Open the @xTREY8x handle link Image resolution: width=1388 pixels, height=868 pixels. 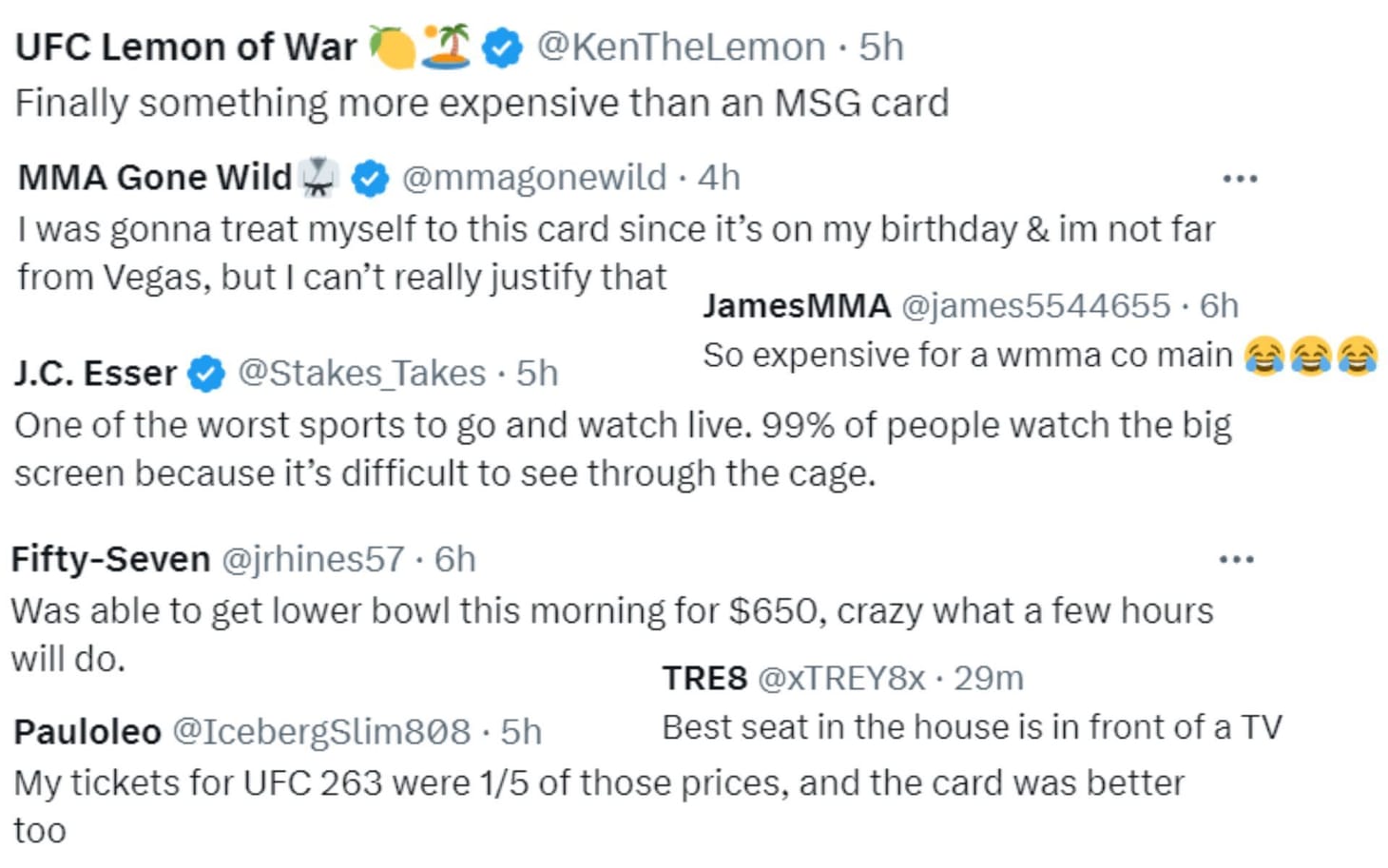[x=840, y=679]
